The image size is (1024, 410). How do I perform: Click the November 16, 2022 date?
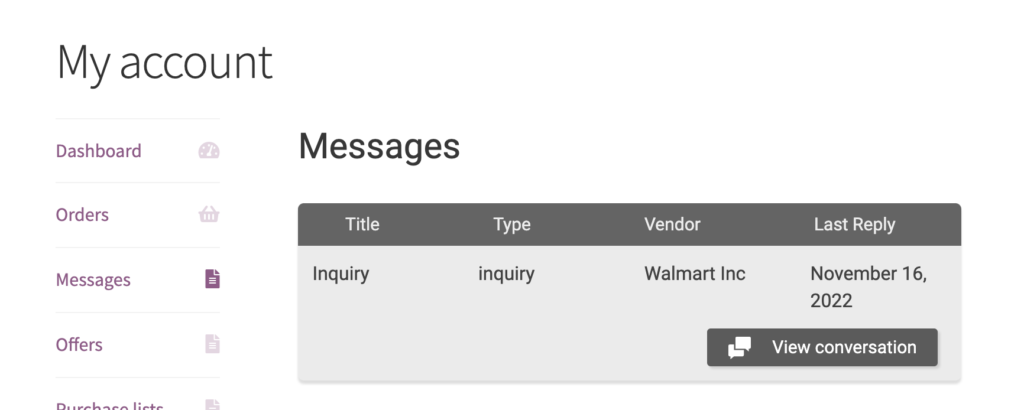pos(869,287)
